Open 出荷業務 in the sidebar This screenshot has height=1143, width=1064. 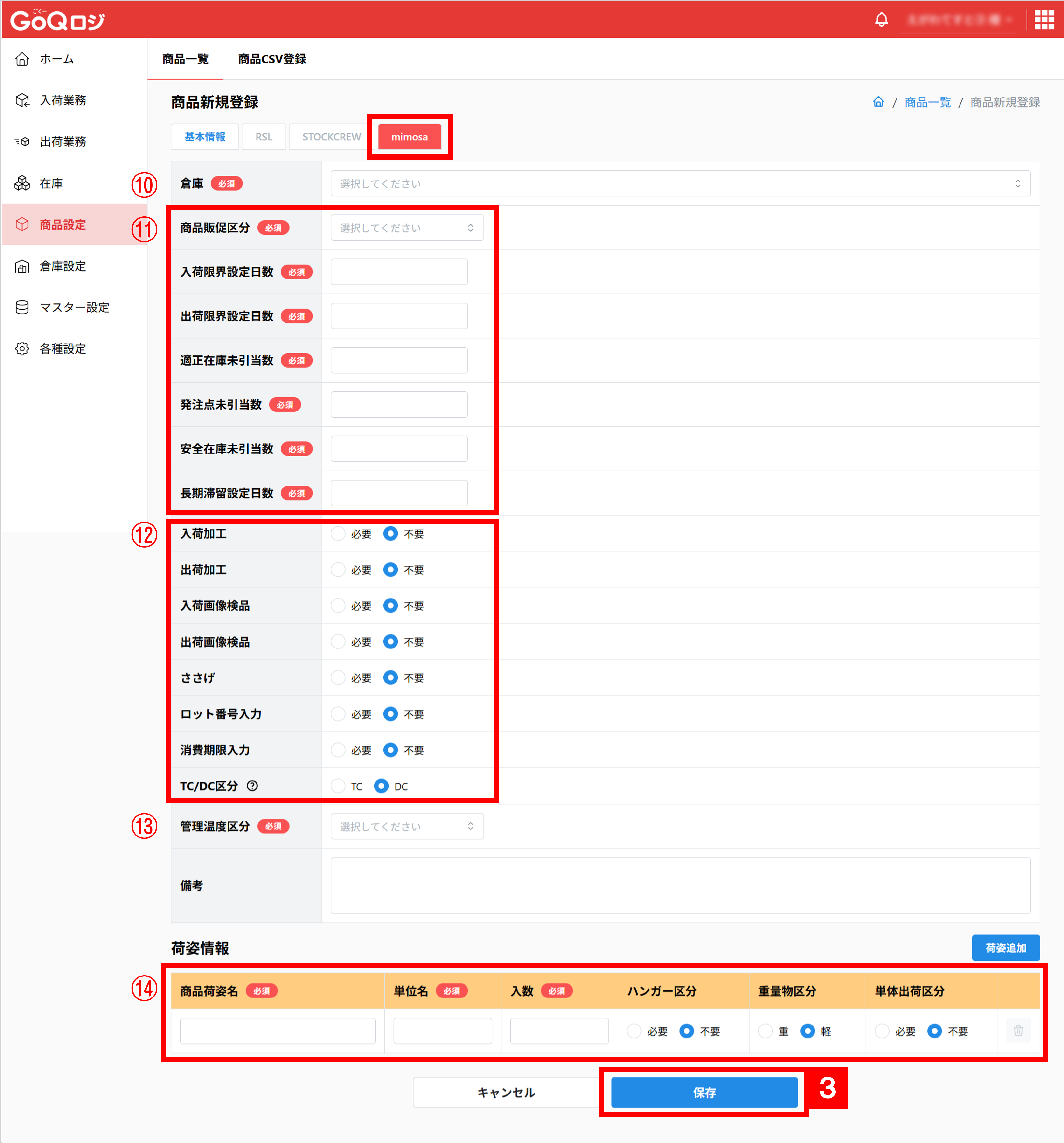[74, 141]
